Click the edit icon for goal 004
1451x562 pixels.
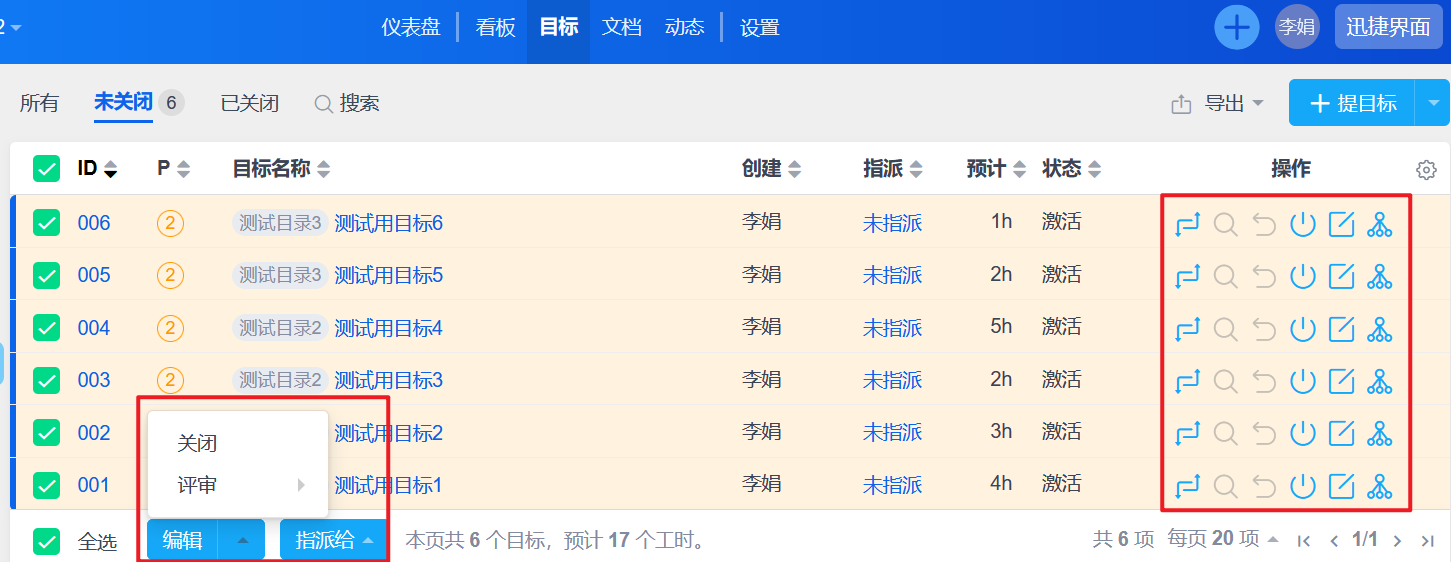pos(1341,329)
